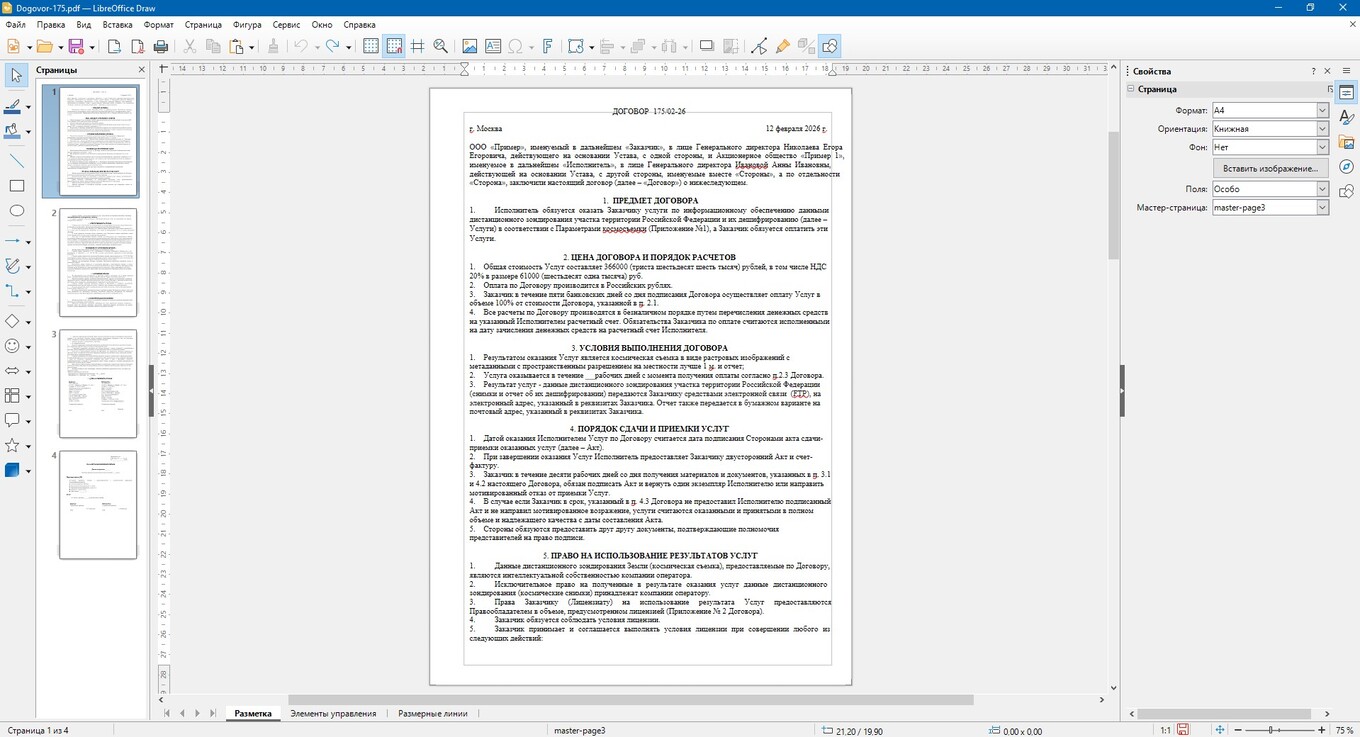Select the Rectangle shape tool
Screen dimensions: 1360x737
click(x=16, y=186)
